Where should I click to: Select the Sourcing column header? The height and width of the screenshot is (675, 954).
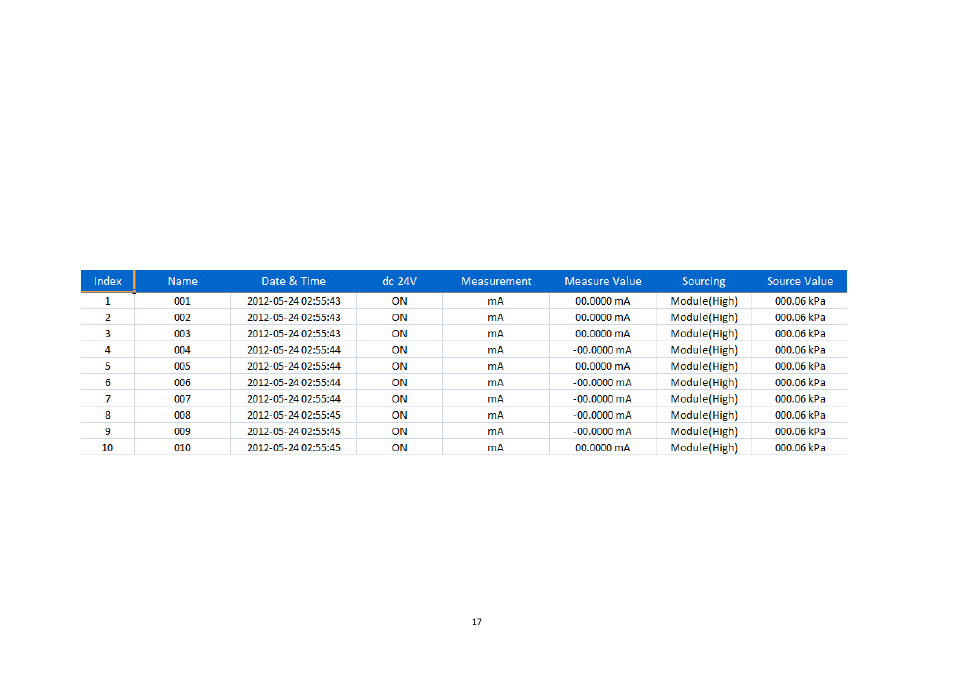703,281
